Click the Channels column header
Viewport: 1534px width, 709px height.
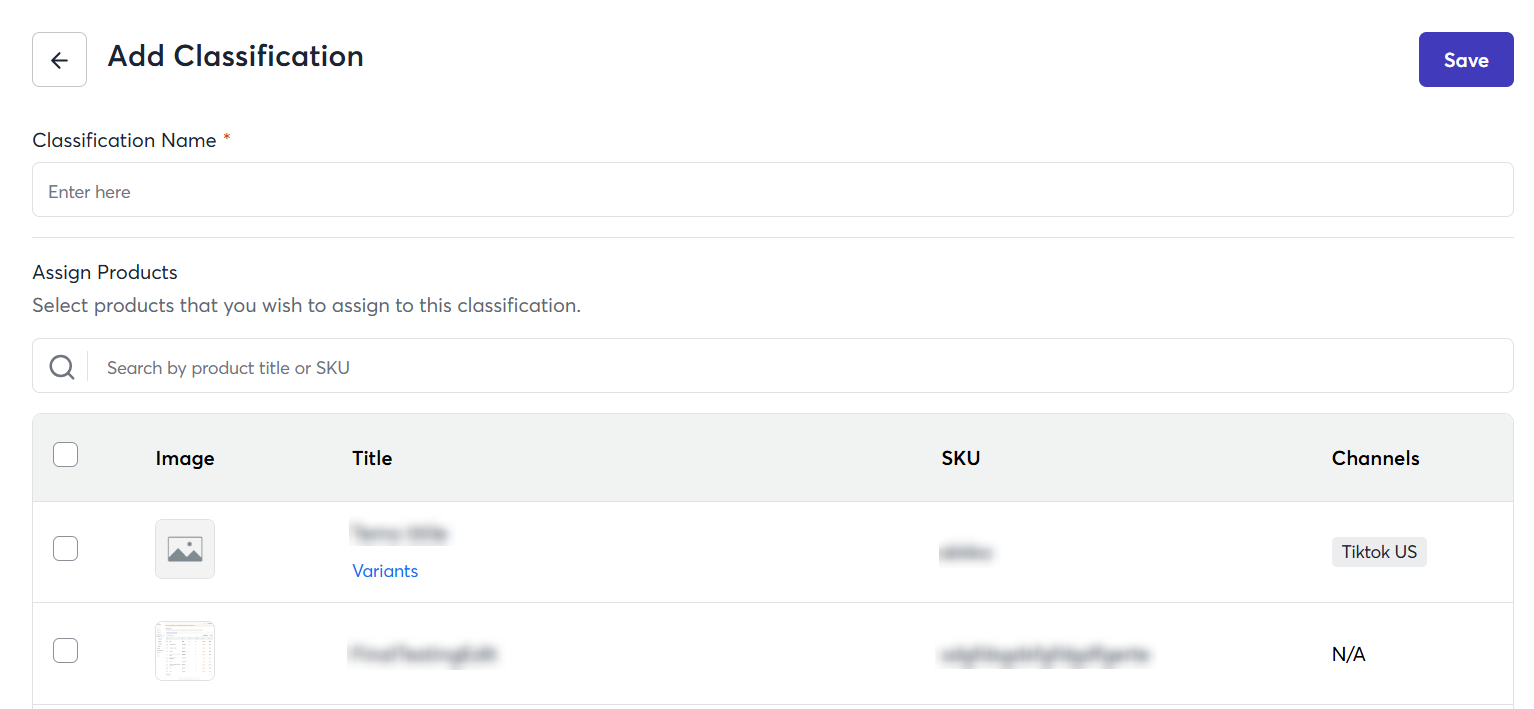(x=1375, y=458)
